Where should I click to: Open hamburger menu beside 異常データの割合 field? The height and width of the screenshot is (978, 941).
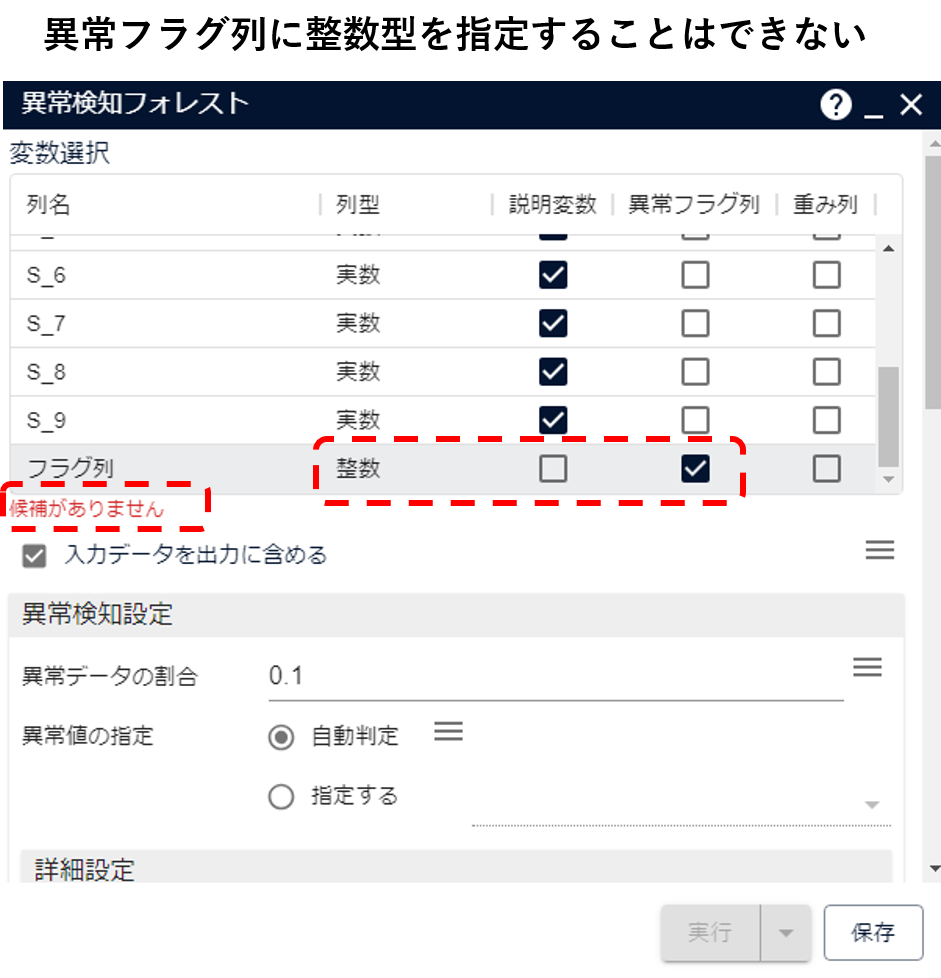(x=867, y=667)
